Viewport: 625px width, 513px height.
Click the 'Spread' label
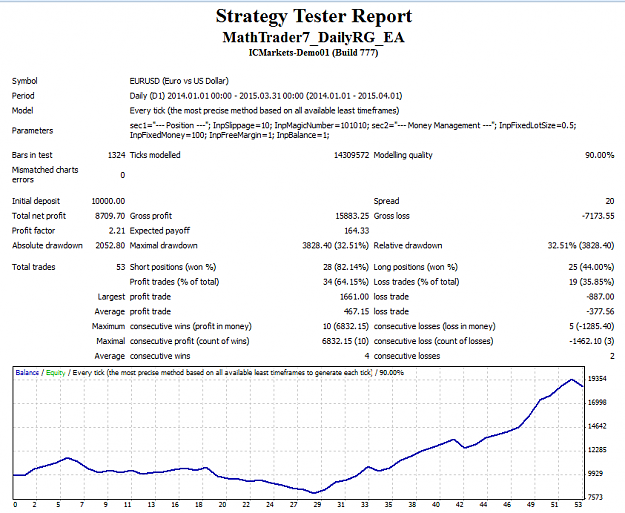tap(386, 201)
